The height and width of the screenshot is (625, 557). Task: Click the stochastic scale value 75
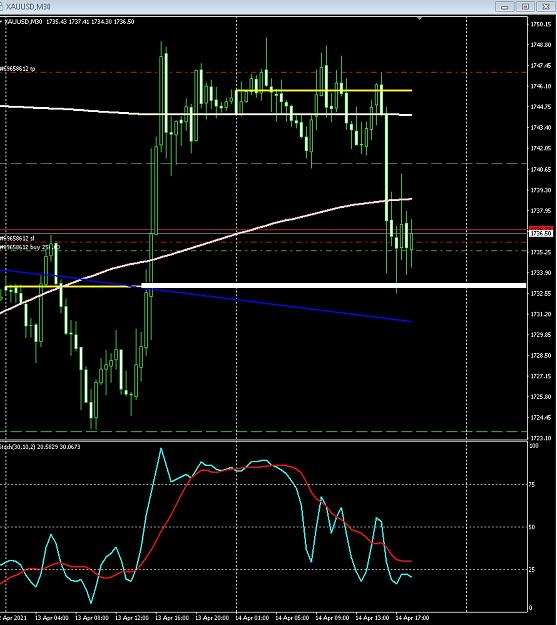[531, 484]
